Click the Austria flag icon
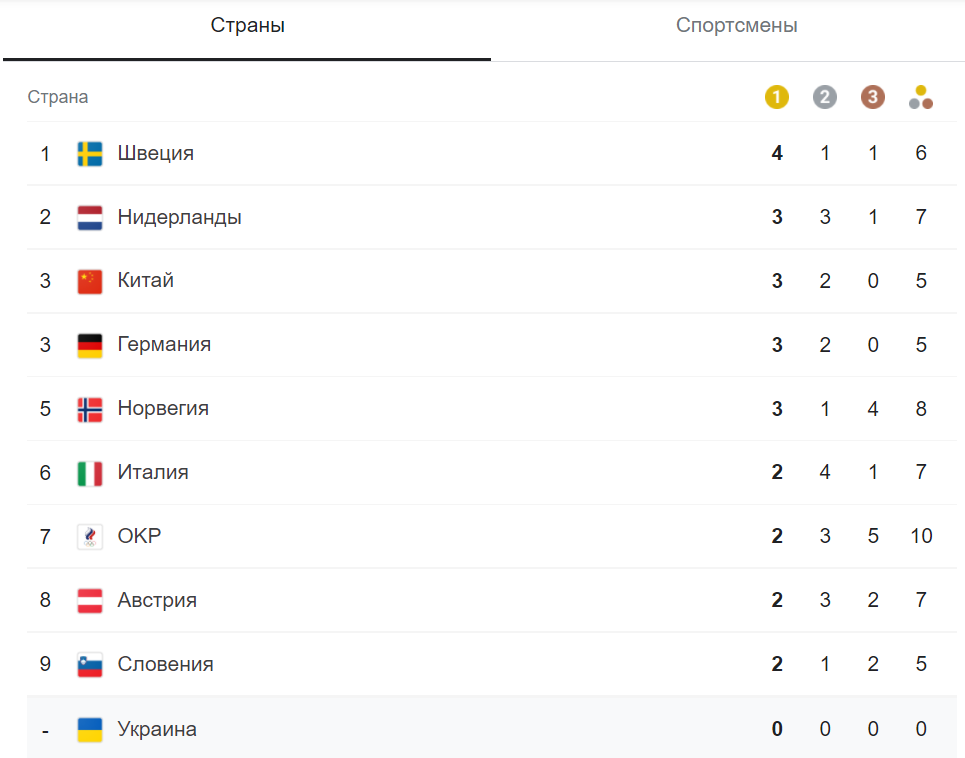 [x=90, y=601]
